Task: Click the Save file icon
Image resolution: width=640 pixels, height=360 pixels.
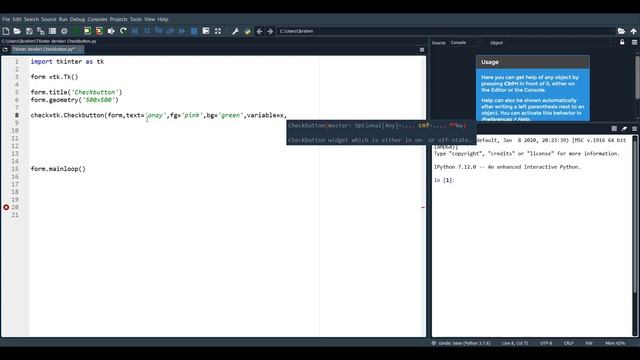Action: pyautogui.click(x=29, y=31)
